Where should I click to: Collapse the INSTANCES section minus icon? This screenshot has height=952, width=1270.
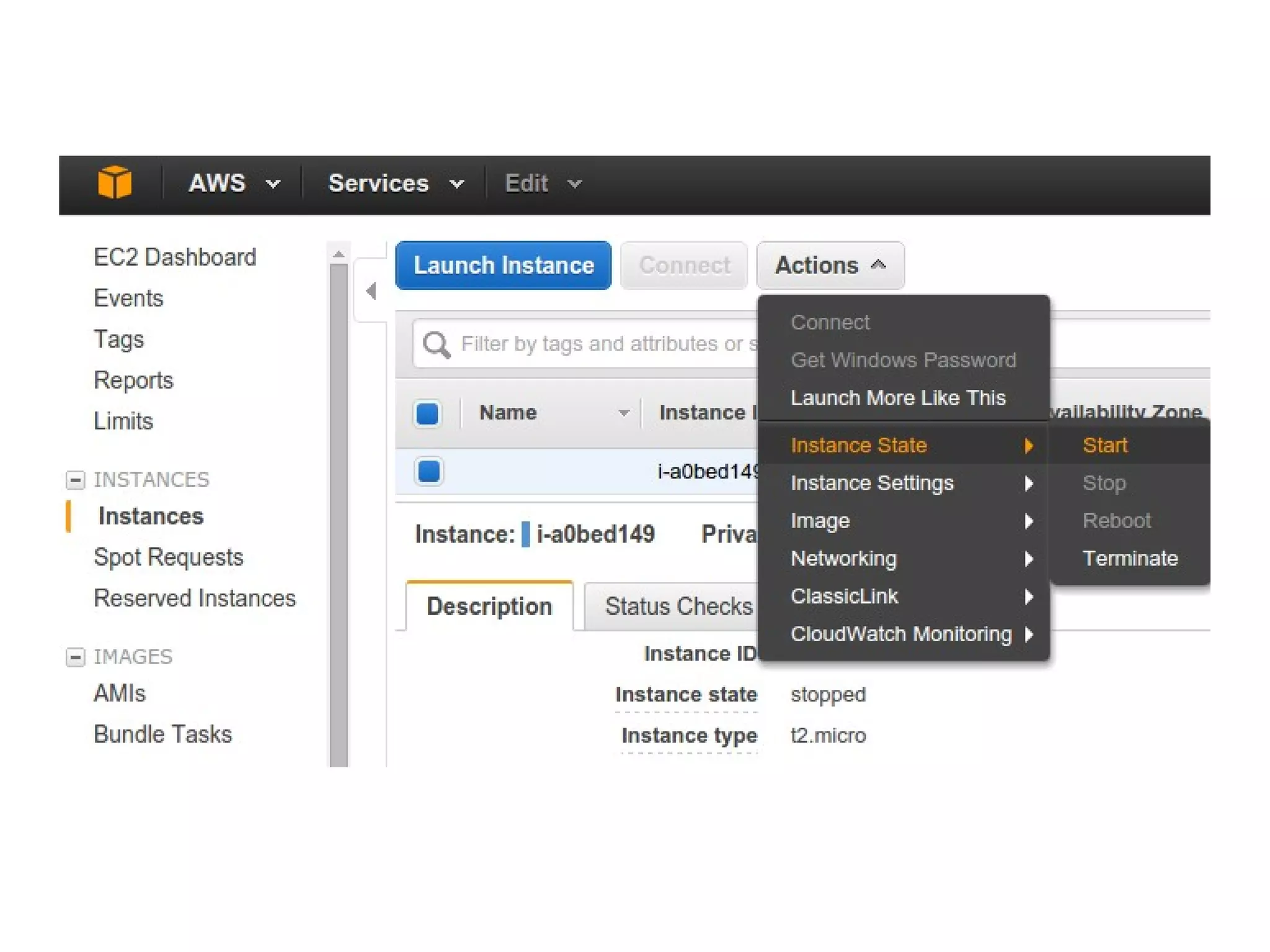click(x=75, y=480)
